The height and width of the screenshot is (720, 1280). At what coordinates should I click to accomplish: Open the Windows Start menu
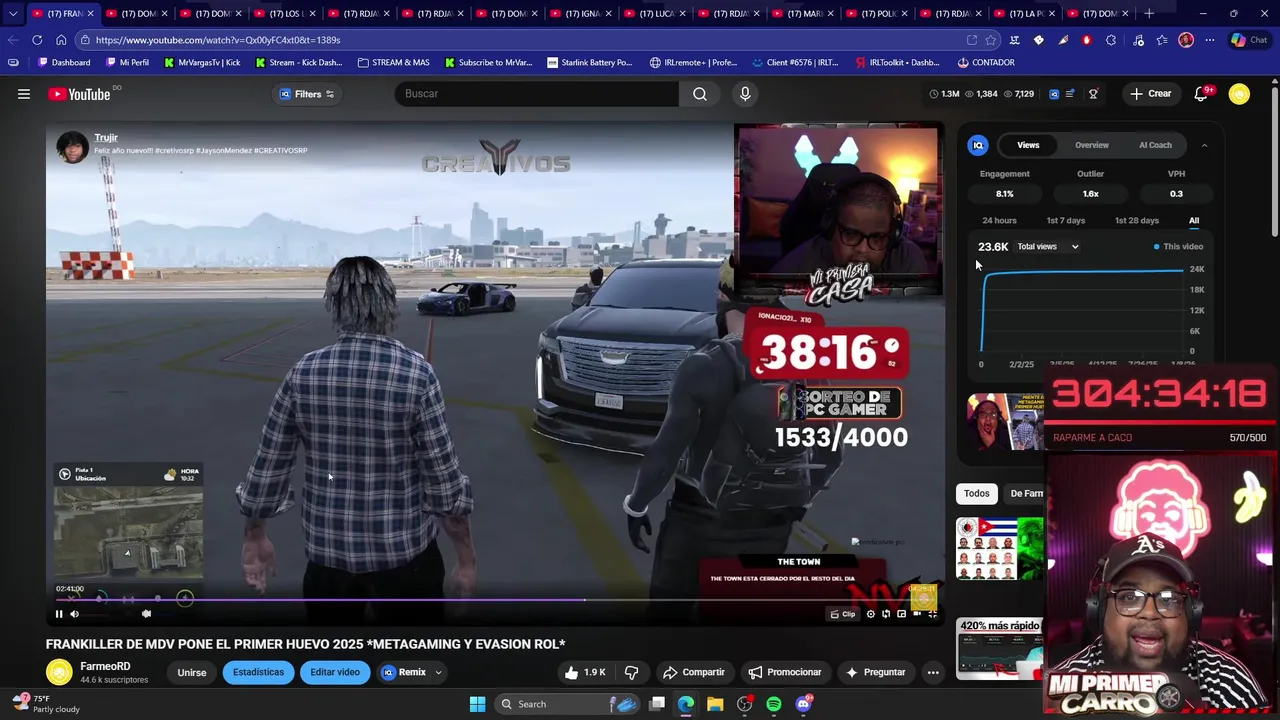tap(477, 704)
